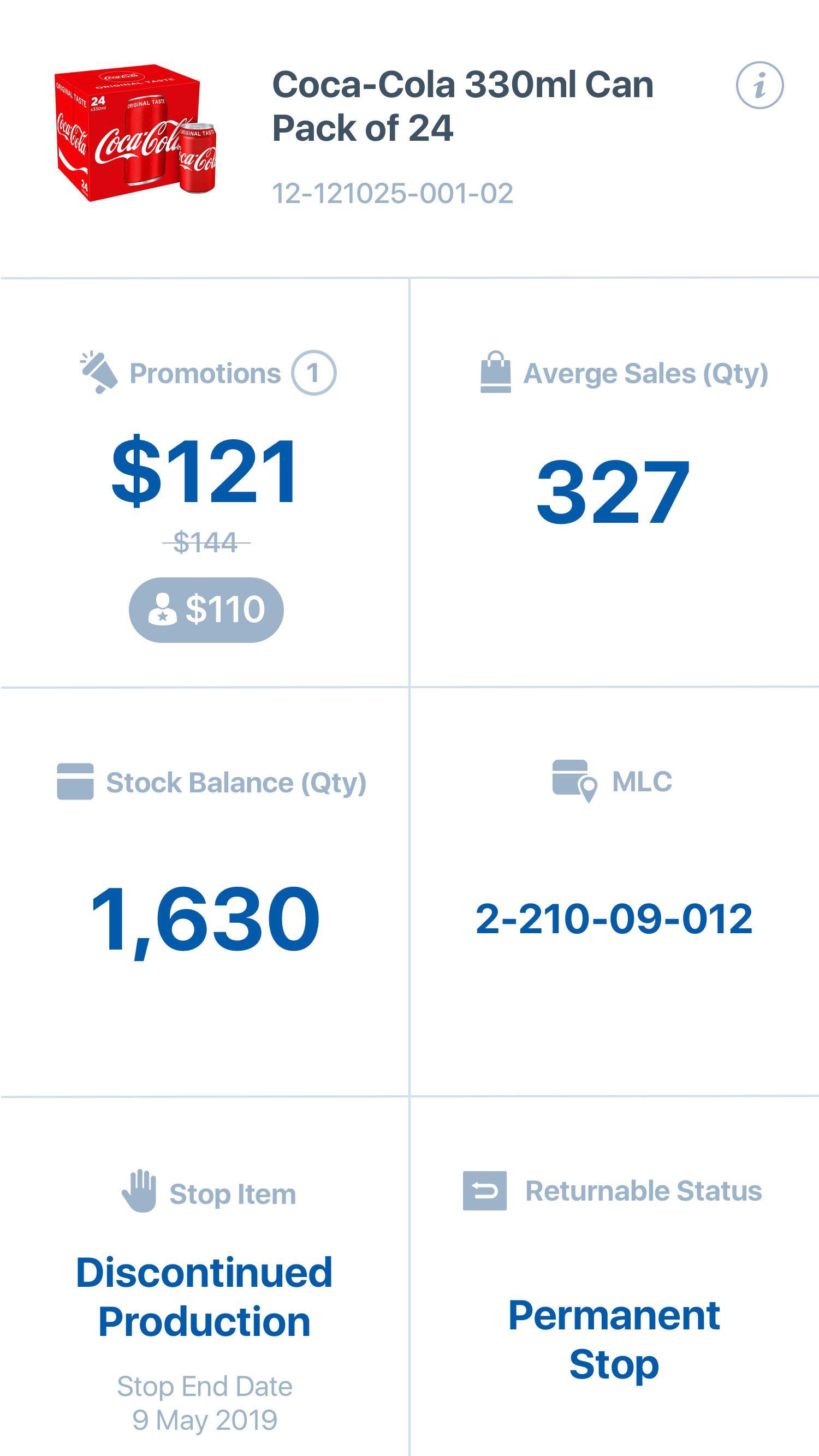
Task: Tap the Average Sales shopping bag icon
Action: (495, 372)
